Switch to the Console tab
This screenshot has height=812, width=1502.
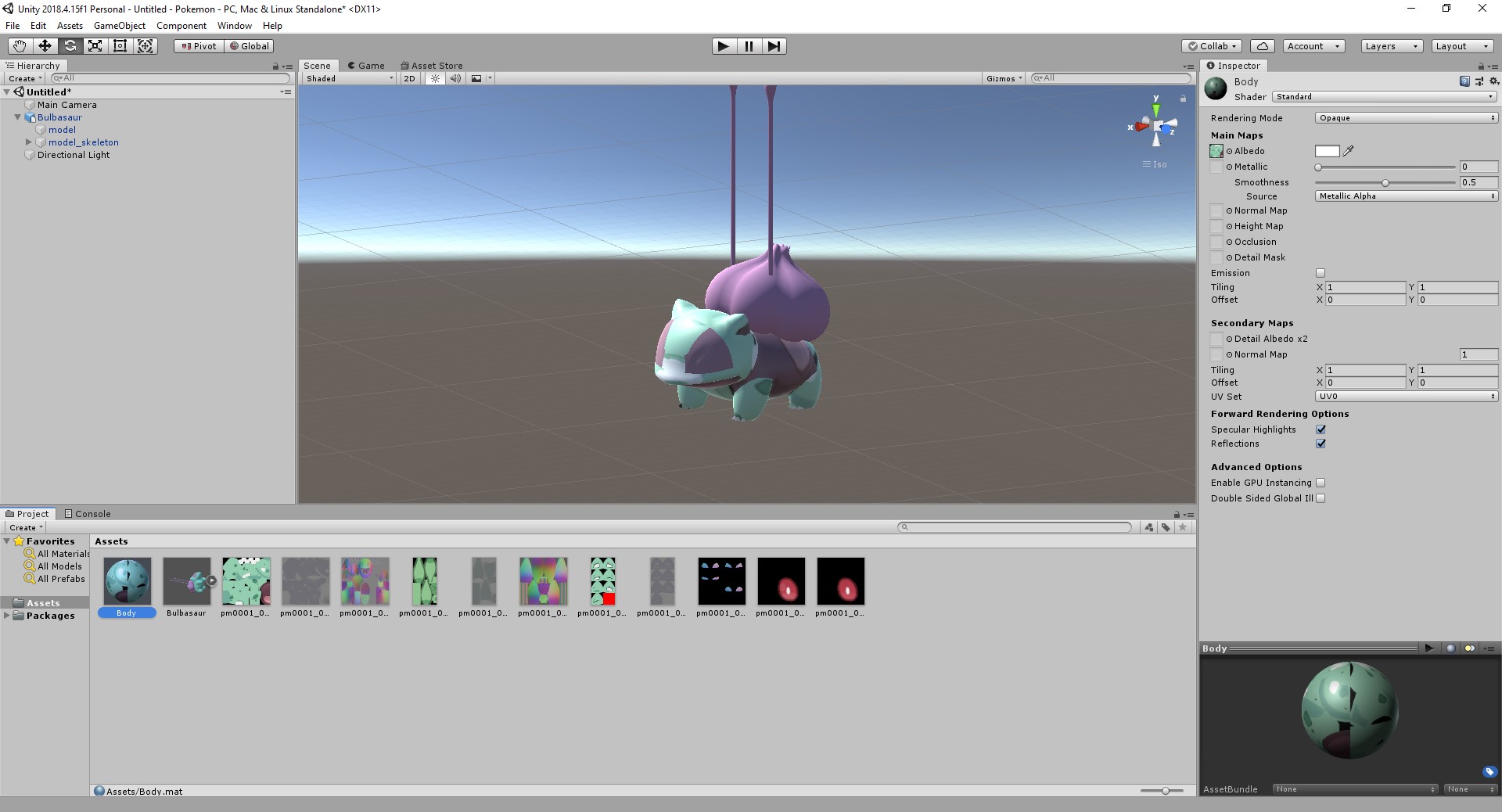(88, 514)
